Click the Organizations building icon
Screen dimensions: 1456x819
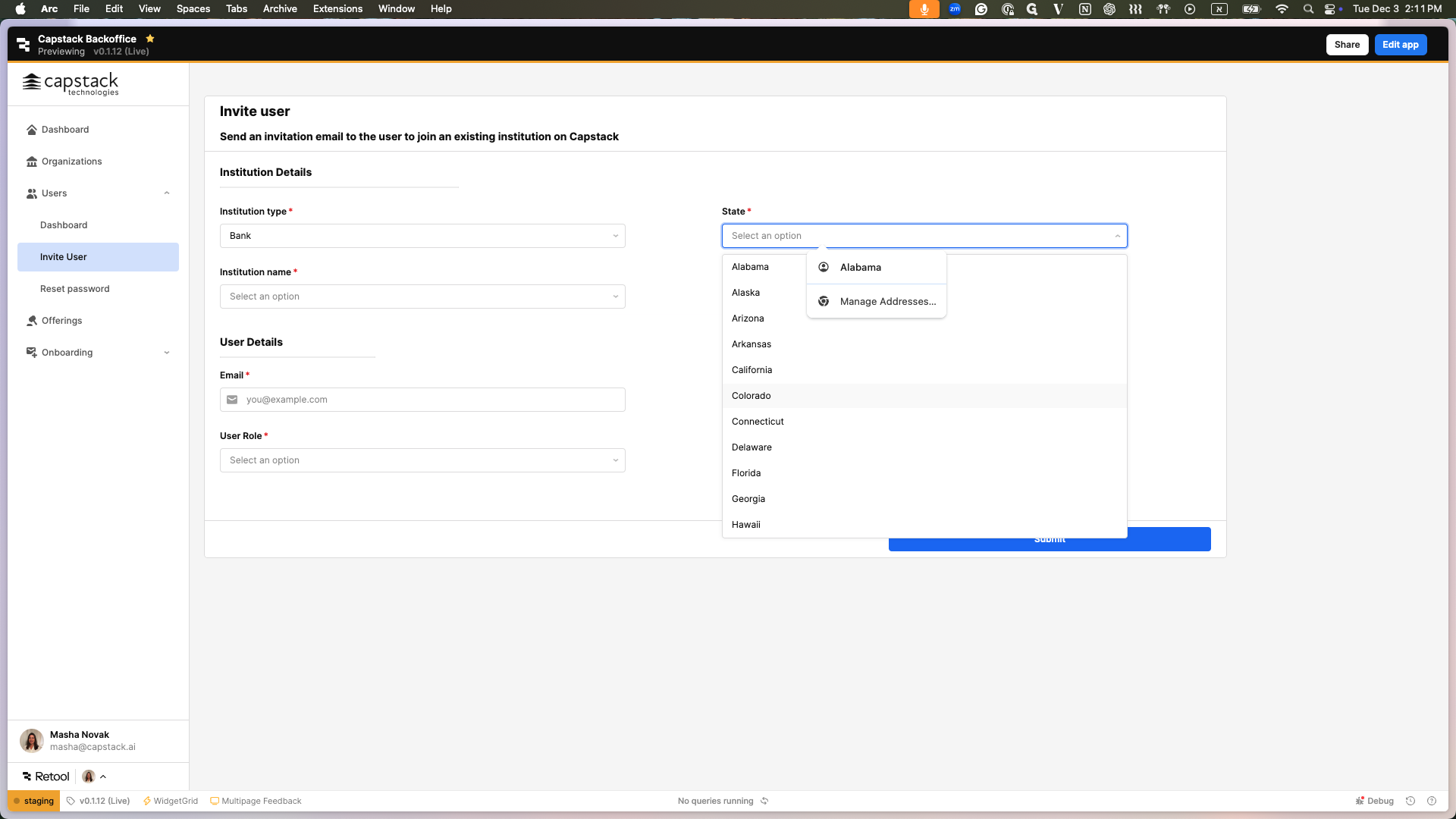32,162
